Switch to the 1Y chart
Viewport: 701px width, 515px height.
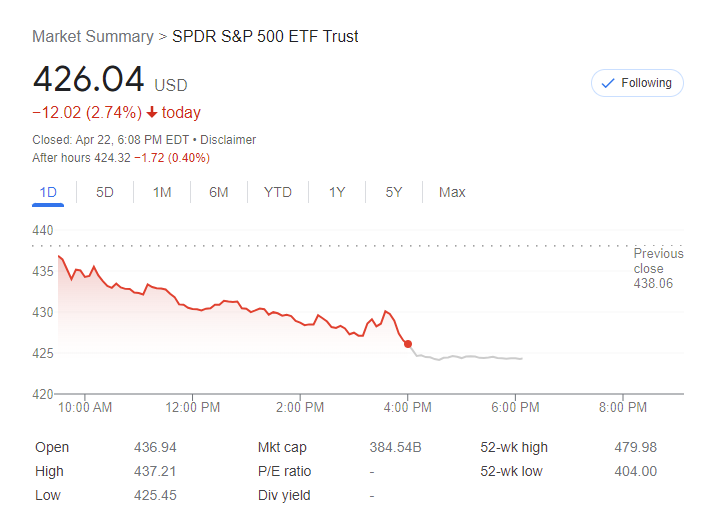coord(337,192)
